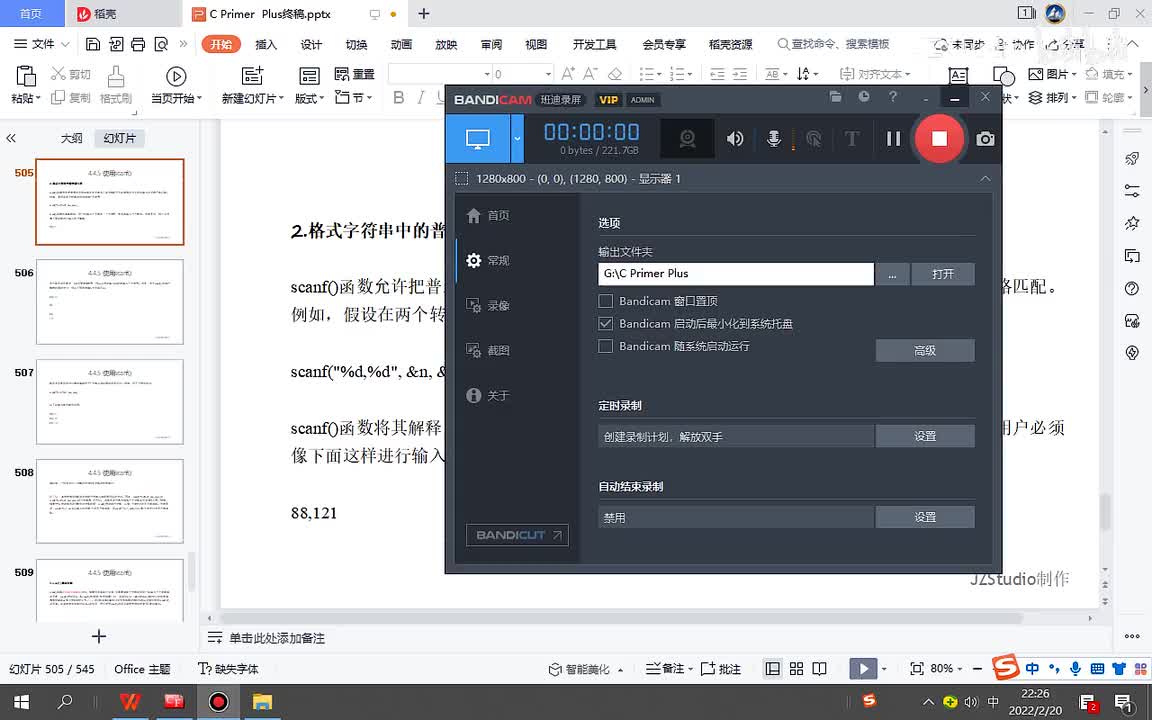Open Bandicam help question mark

893,96
